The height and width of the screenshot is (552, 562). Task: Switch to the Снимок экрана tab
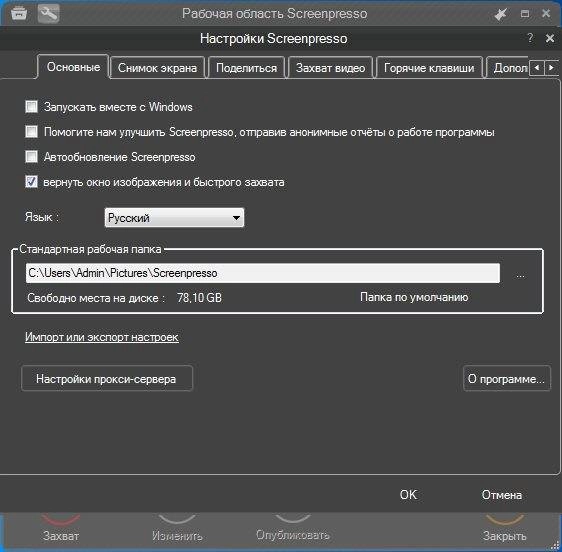157,68
